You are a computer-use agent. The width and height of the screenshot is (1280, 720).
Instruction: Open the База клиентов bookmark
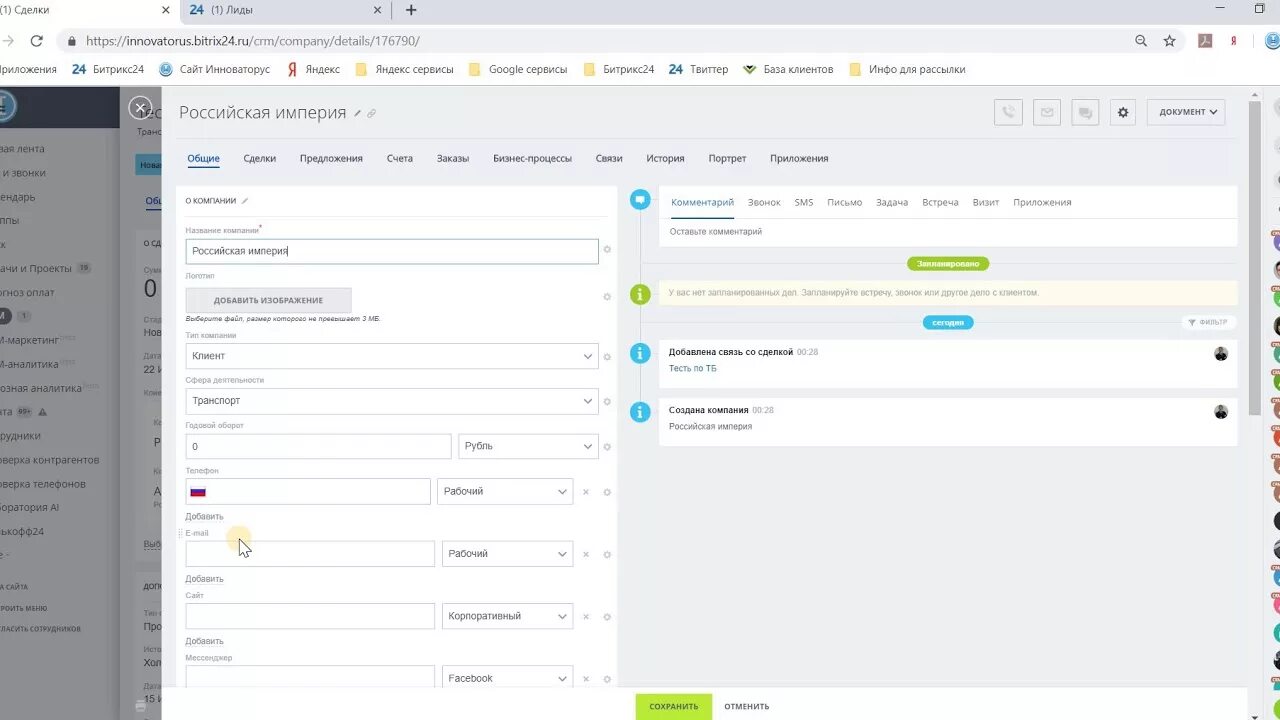[787, 69]
